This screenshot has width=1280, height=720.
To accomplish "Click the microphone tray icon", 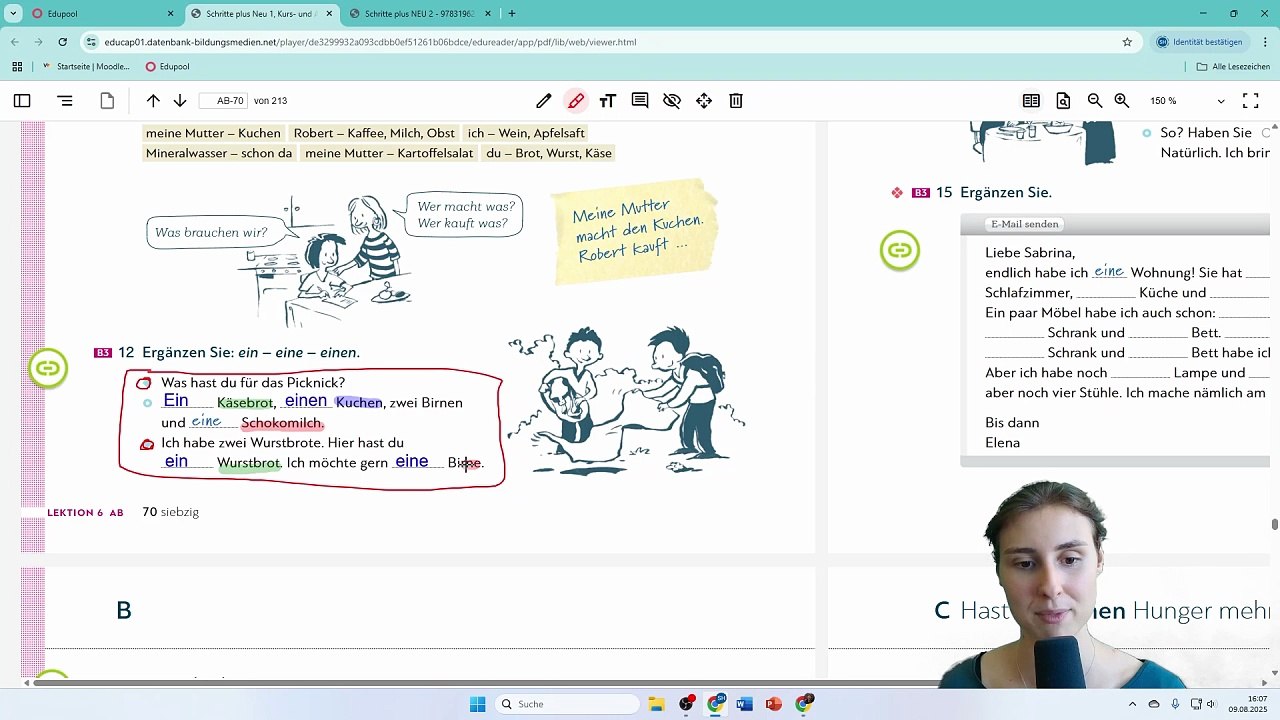I will point(1175,704).
